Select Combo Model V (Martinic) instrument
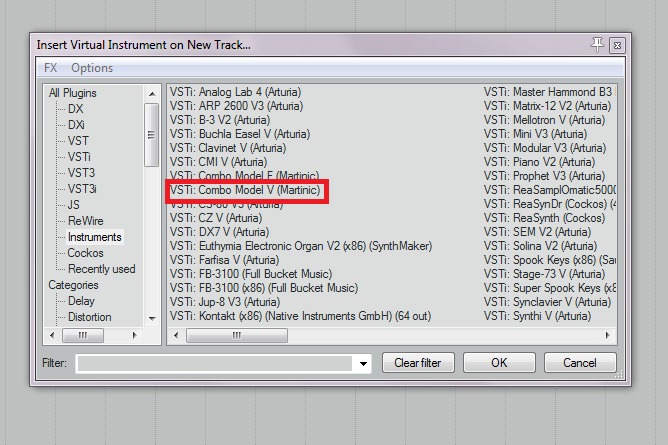Screen dimensions: 668x445 tap(245, 190)
